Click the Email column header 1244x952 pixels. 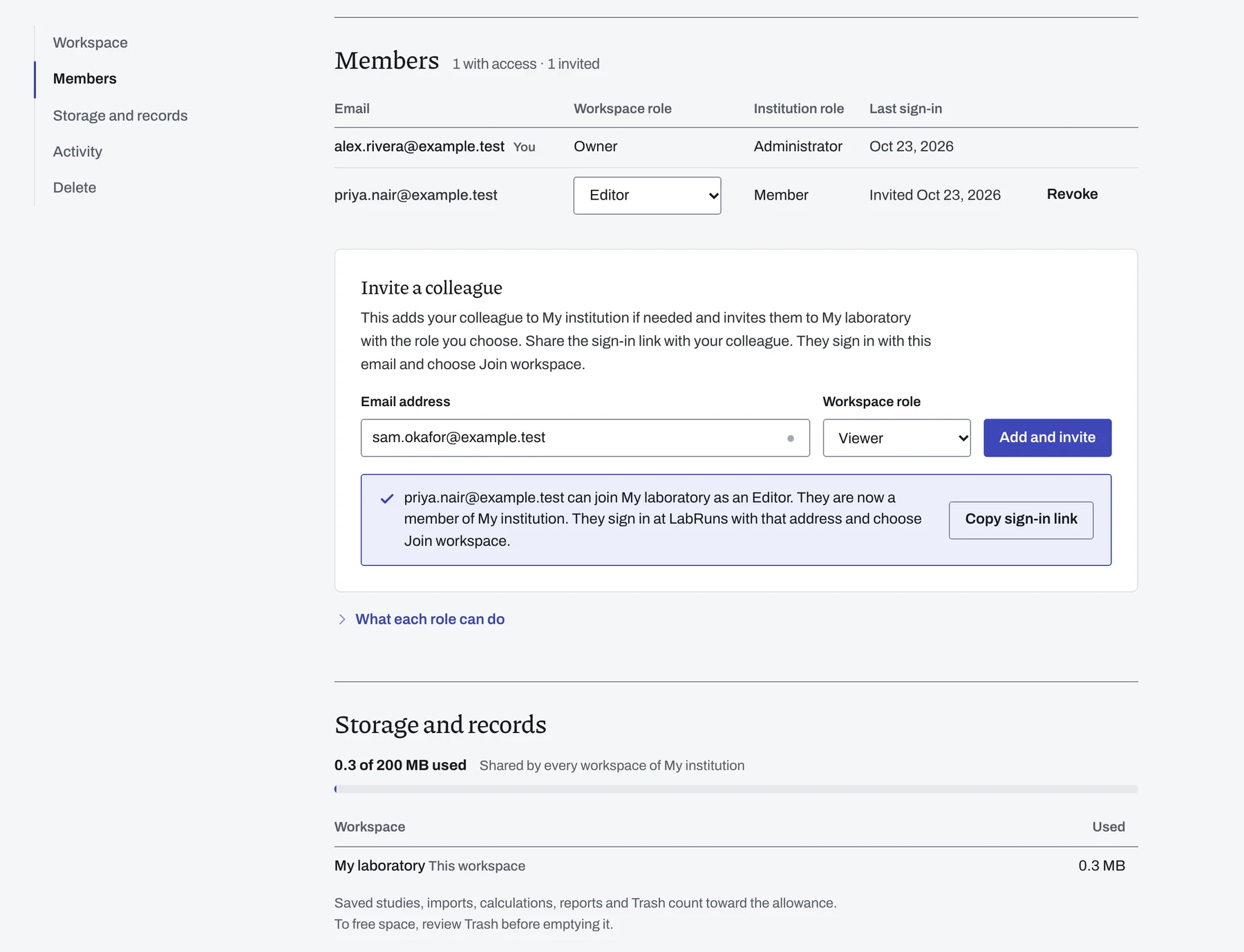point(352,108)
